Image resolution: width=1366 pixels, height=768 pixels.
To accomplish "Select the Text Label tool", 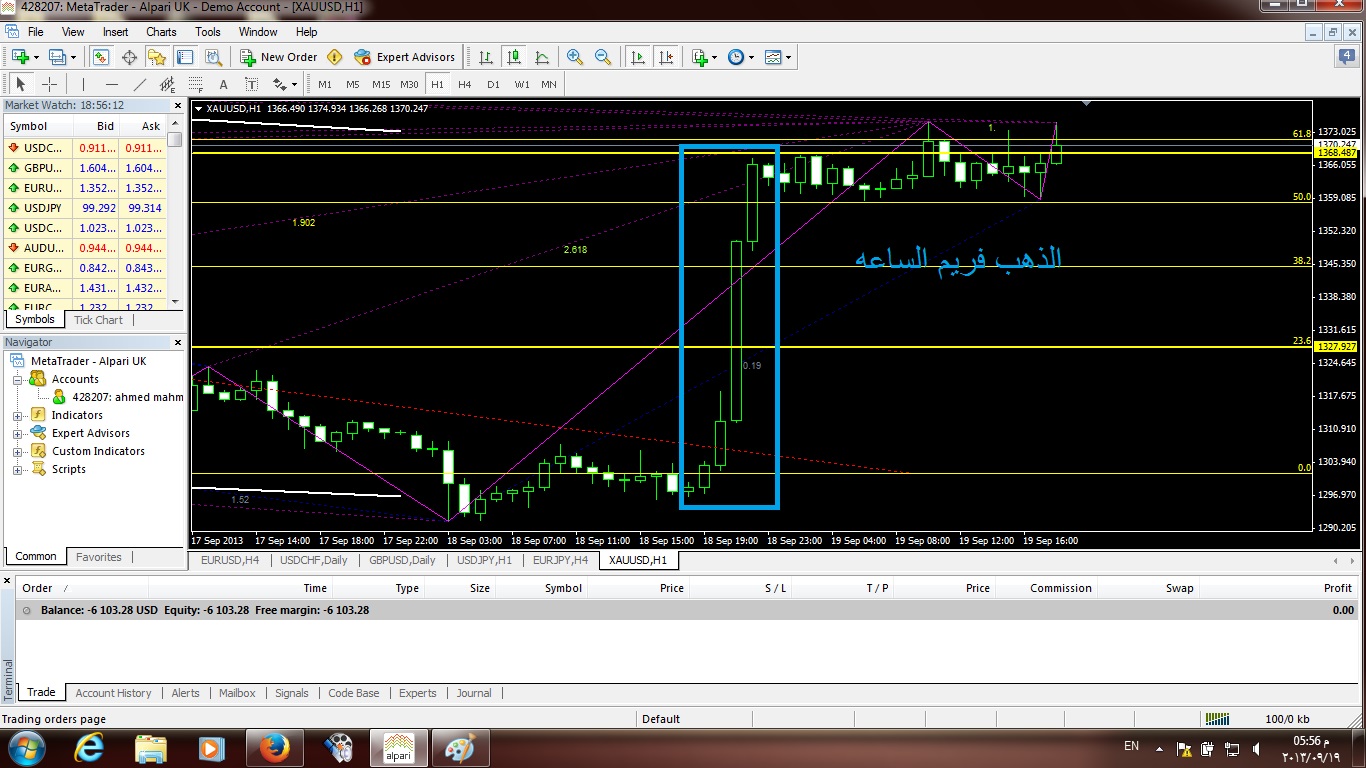I will (252, 84).
